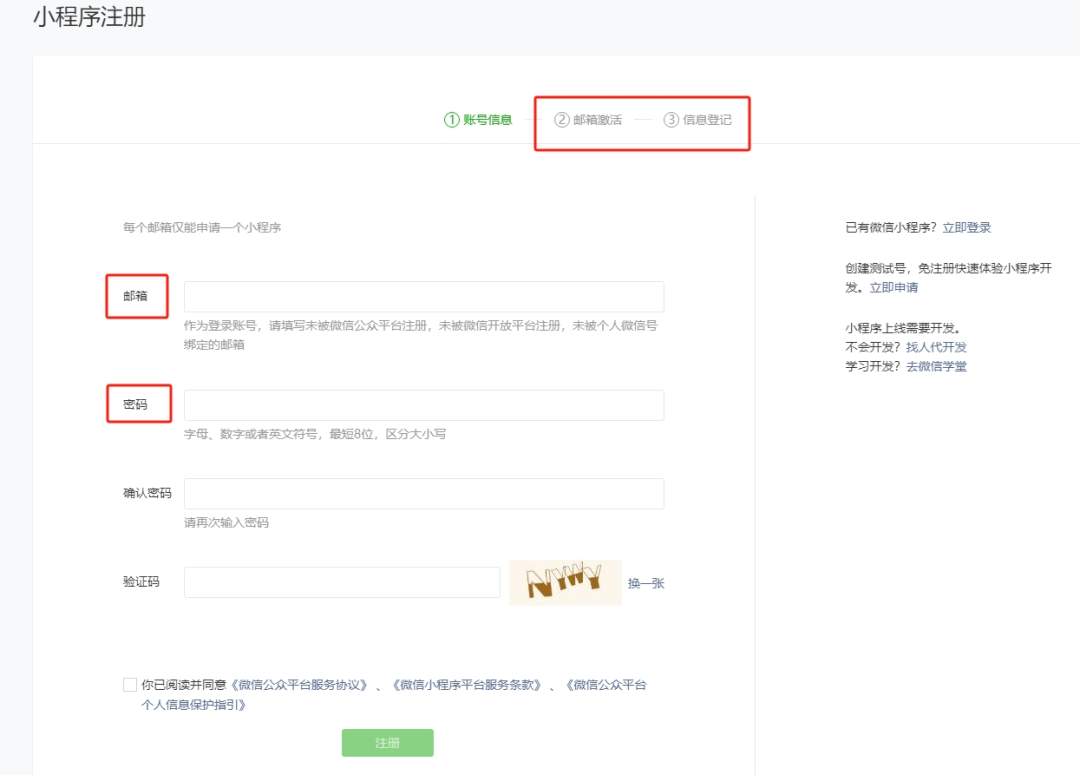Open 《微信公众平台服务协议》 link

300,685
